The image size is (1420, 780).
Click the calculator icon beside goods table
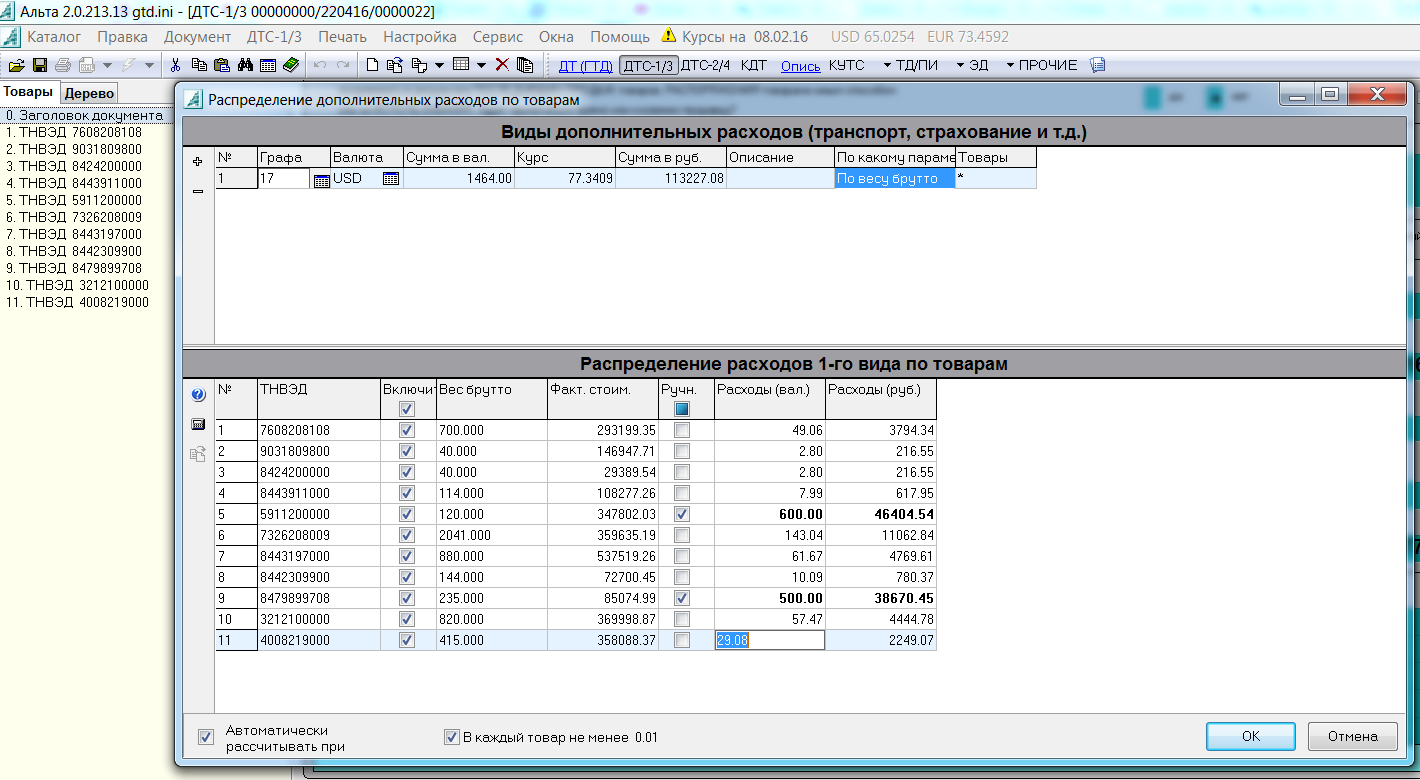[198, 424]
